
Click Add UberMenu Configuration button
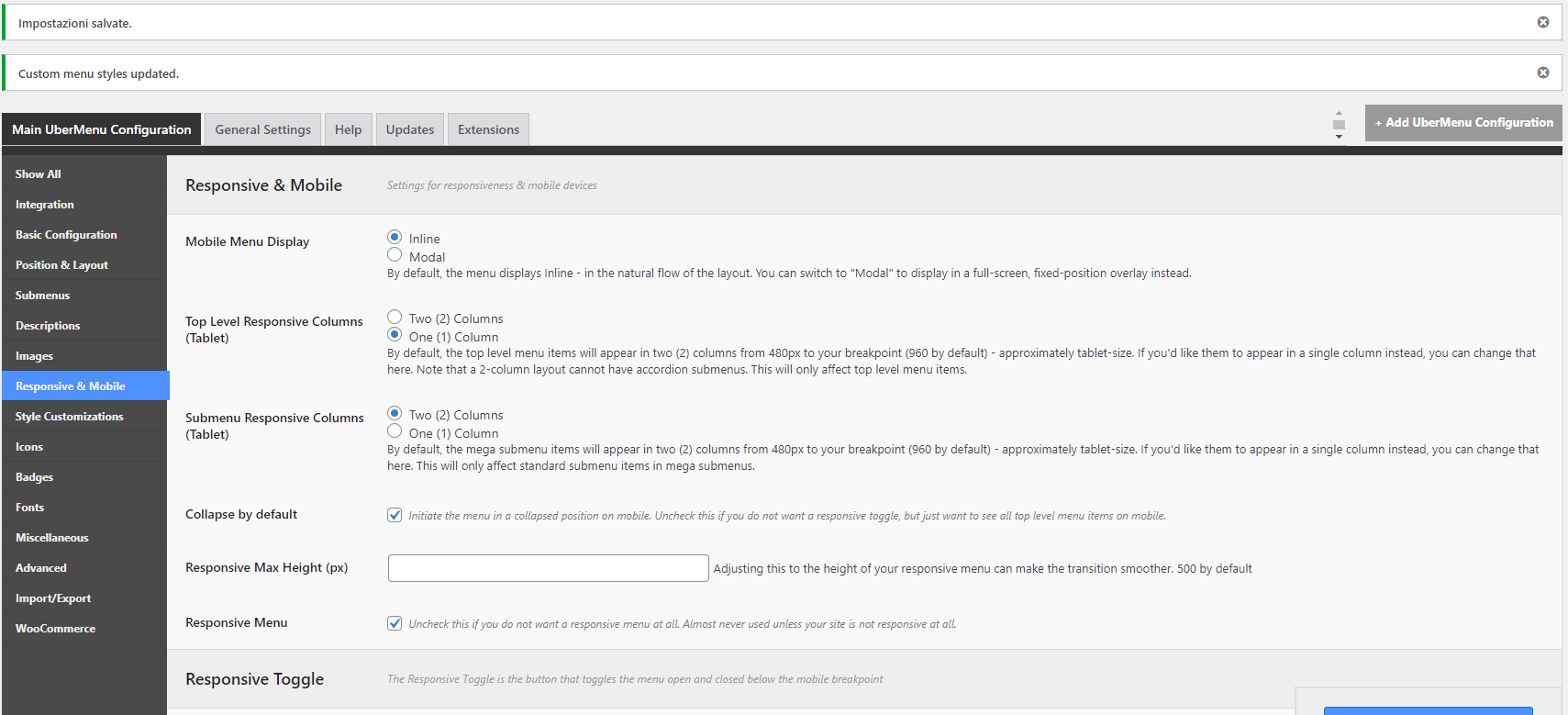pos(1462,122)
